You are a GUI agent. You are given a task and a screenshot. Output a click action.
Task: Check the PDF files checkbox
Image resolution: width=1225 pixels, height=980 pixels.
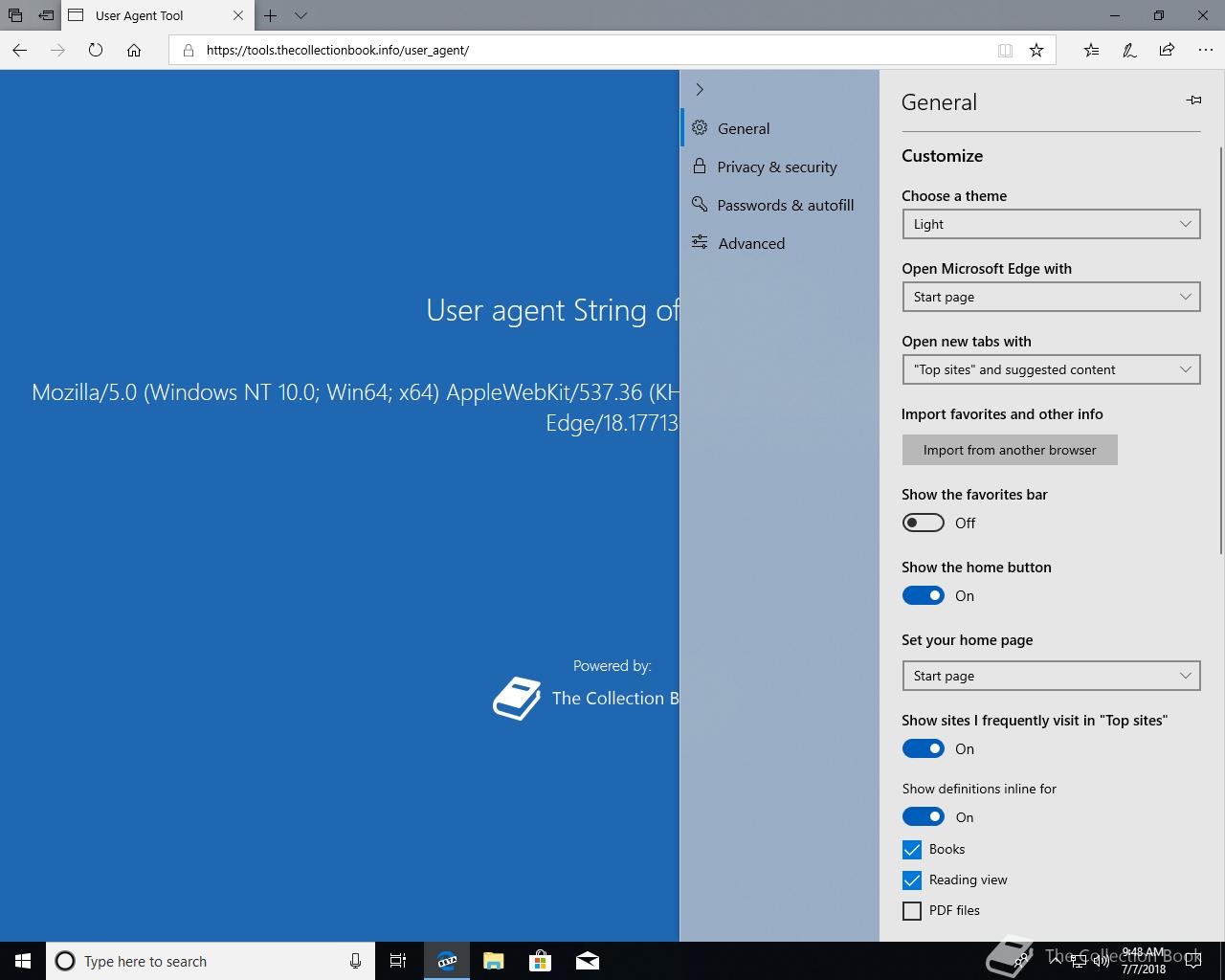[912, 910]
